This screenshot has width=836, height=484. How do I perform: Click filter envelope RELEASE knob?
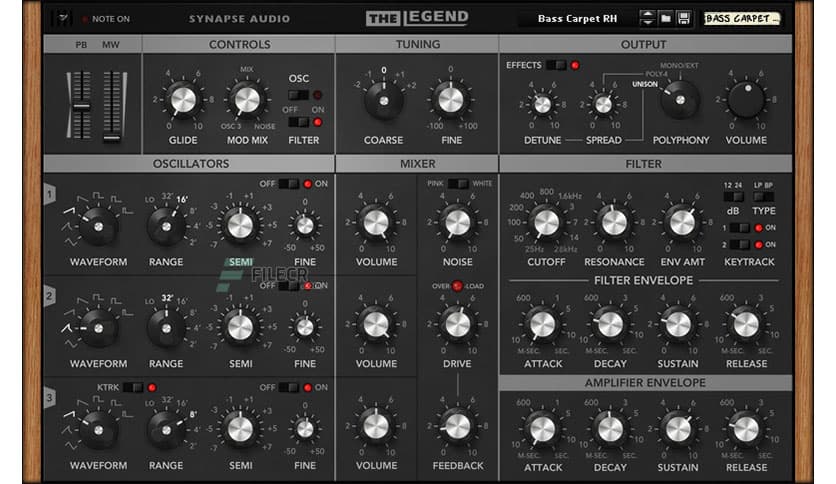746,324
